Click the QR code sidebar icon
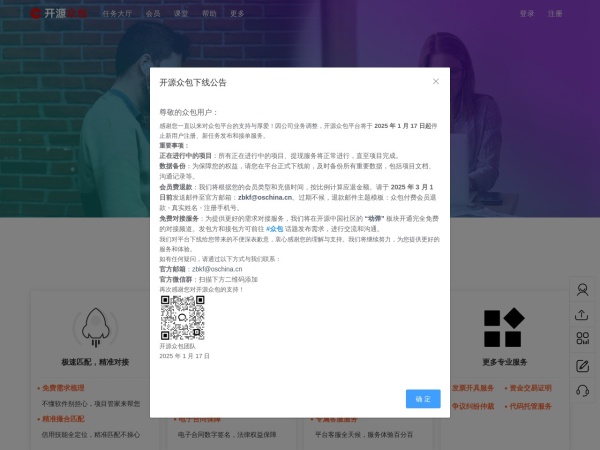This screenshot has width=600, height=450. [582, 338]
